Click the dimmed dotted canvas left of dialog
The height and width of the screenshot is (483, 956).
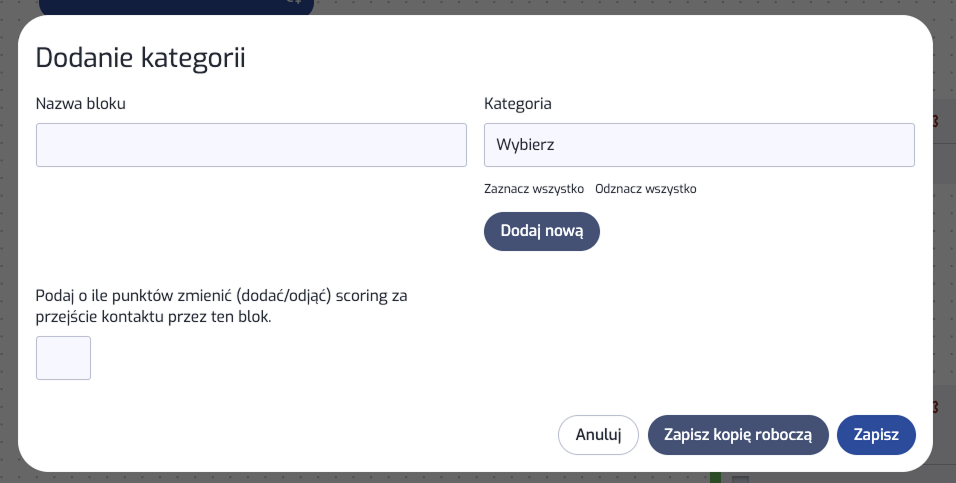(8, 250)
